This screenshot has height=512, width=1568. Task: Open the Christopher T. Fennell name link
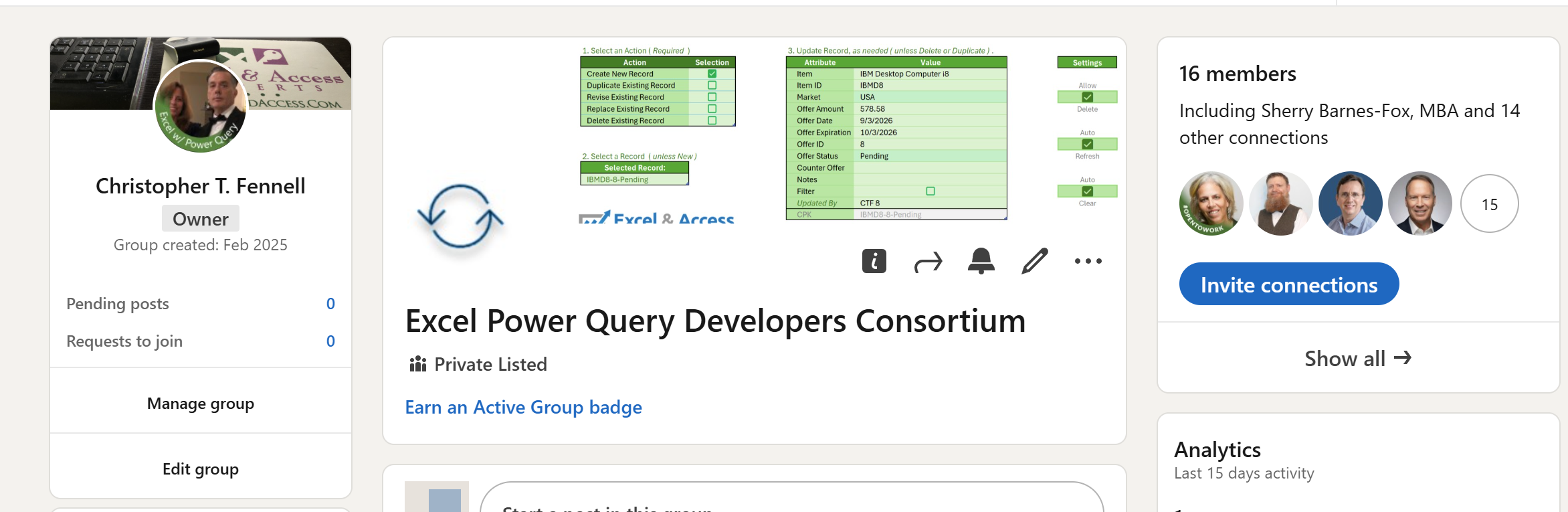[201, 186]
